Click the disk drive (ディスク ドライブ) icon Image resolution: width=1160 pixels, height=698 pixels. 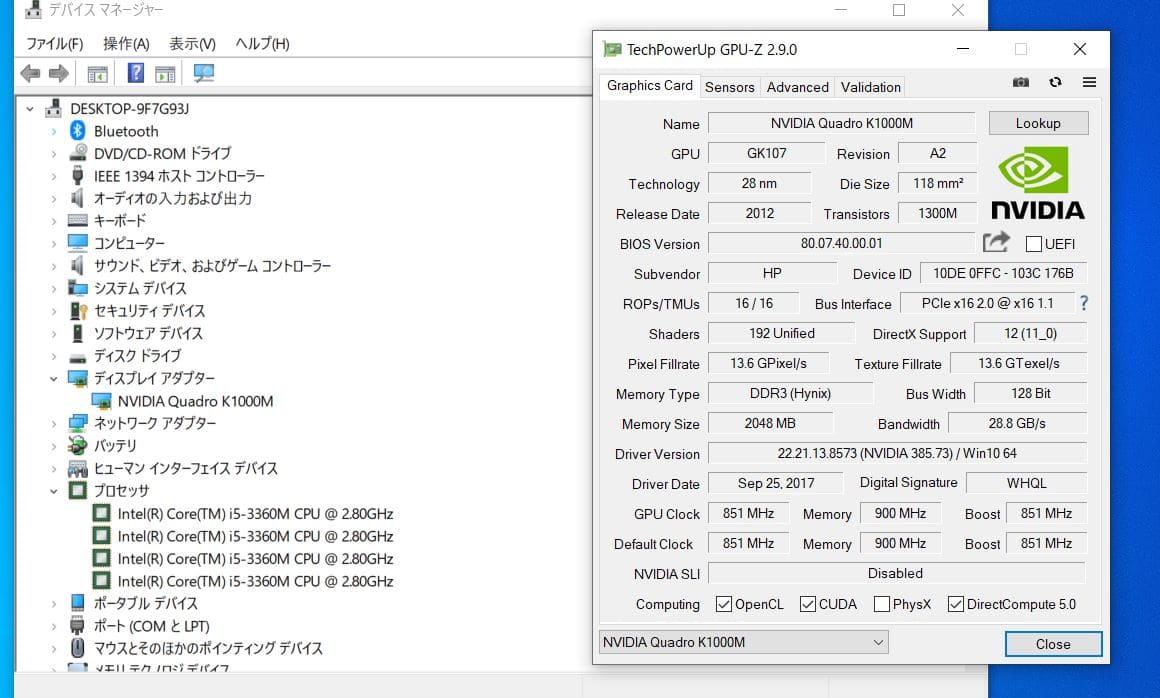(x=78, y=357)
